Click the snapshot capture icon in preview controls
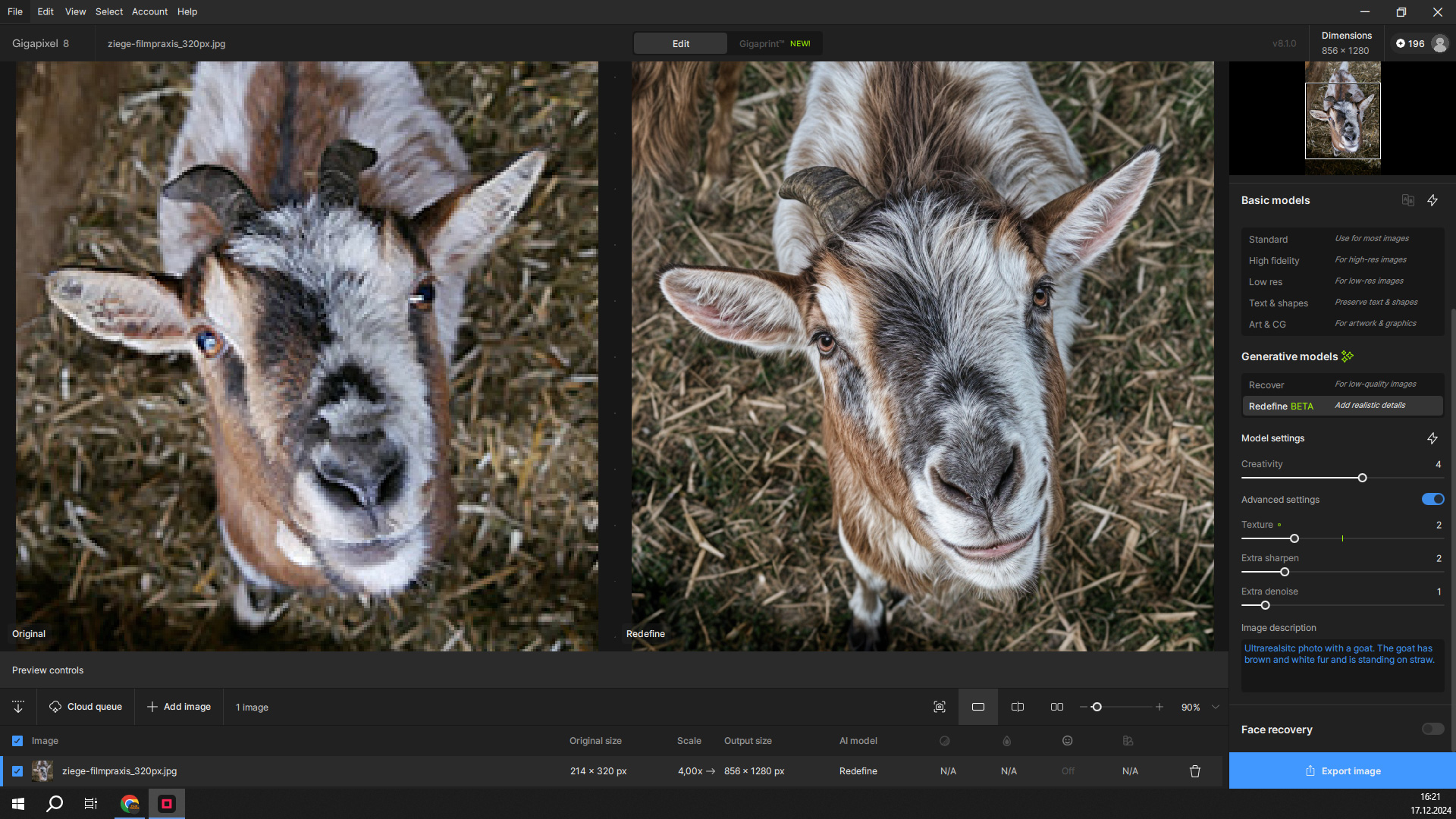This screenshot has height=819, width=1456. 939,706
